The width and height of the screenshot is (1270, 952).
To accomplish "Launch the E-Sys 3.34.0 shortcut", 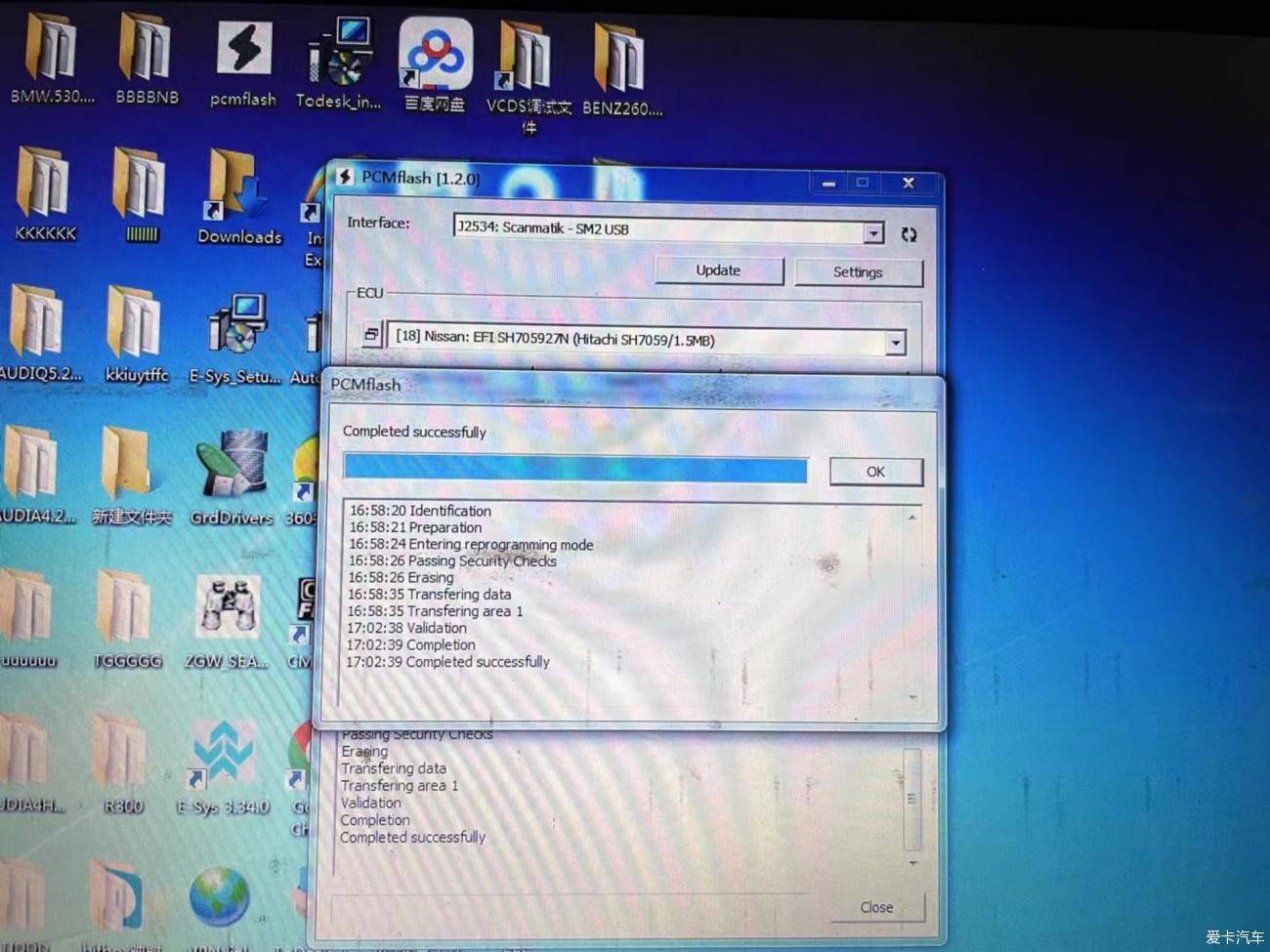I will (x=223, y=766).
